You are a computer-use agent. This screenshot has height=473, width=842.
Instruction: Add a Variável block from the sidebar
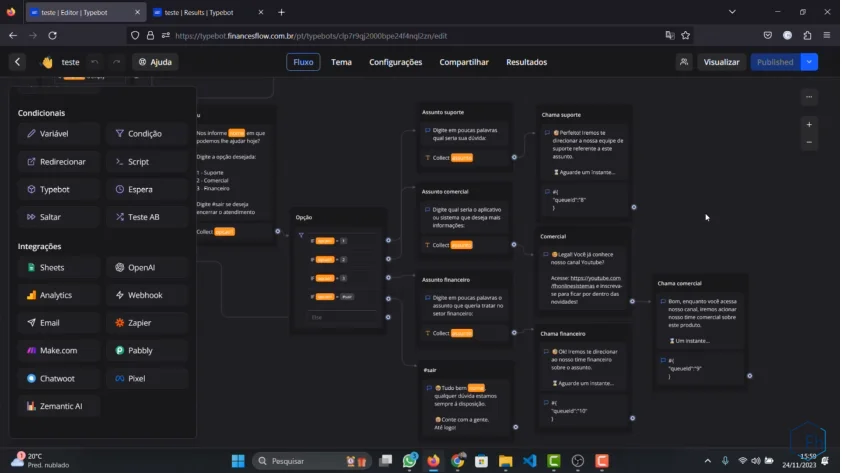[x=58, y=134]
